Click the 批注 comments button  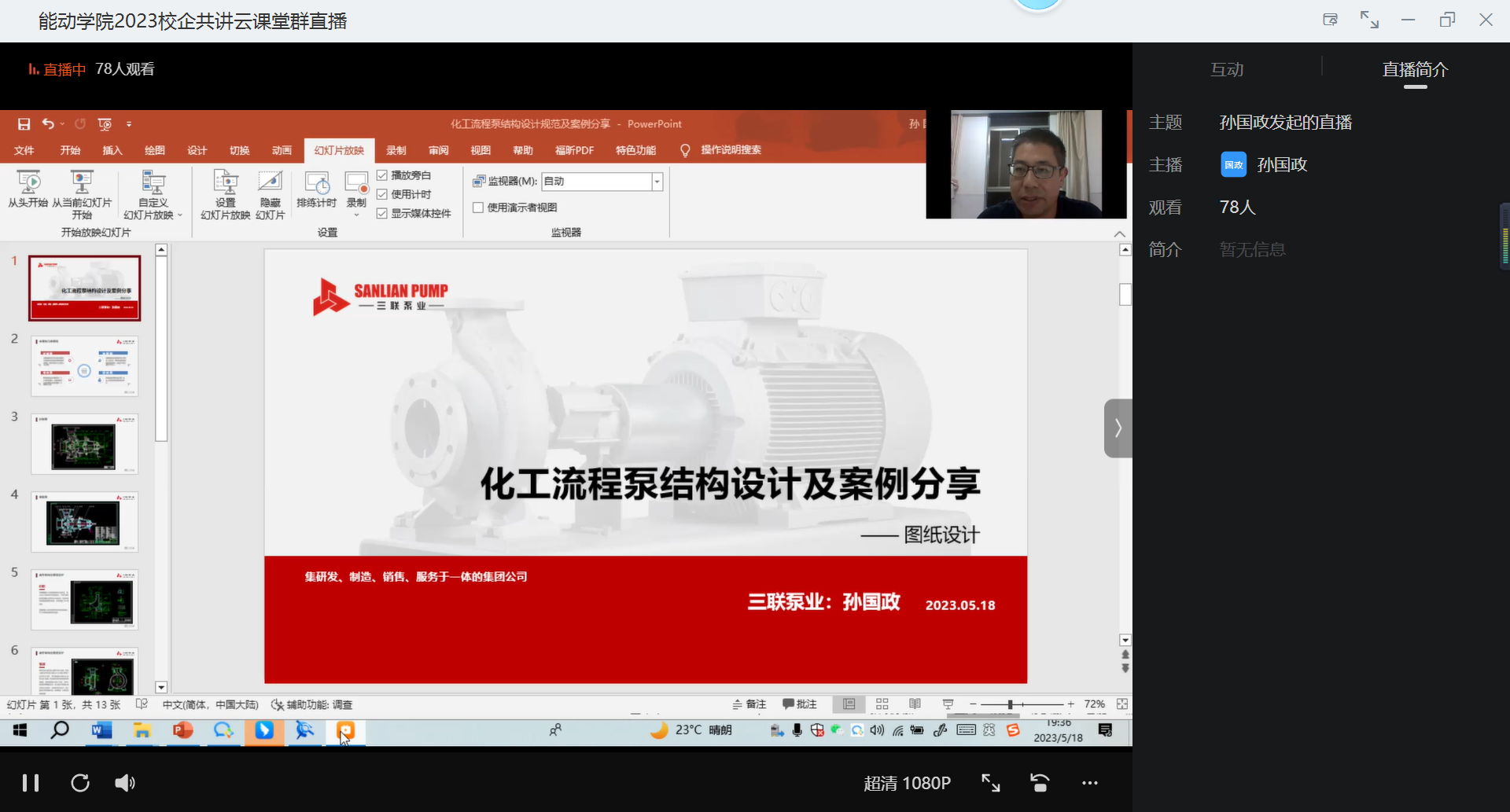800,704
